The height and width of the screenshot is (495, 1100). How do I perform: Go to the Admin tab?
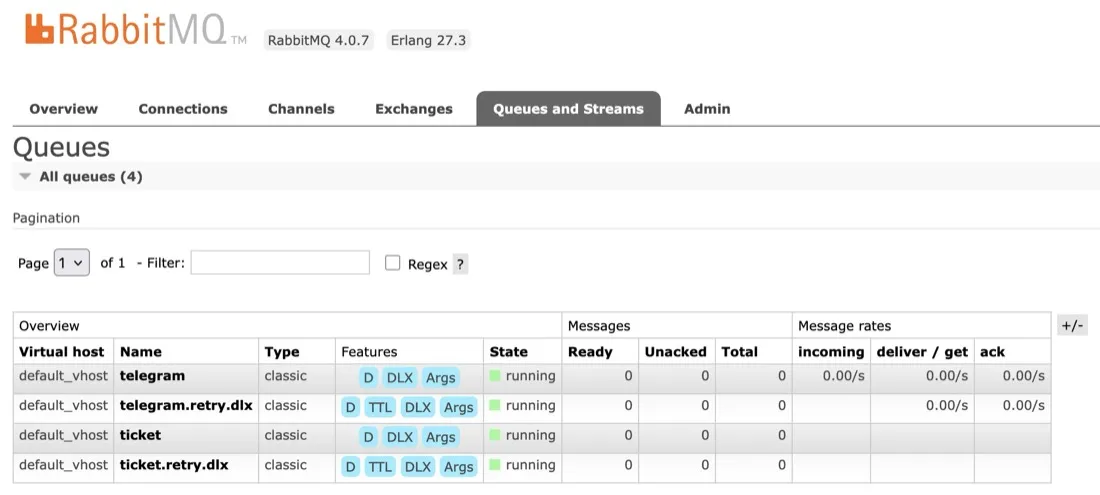(707, 109)
